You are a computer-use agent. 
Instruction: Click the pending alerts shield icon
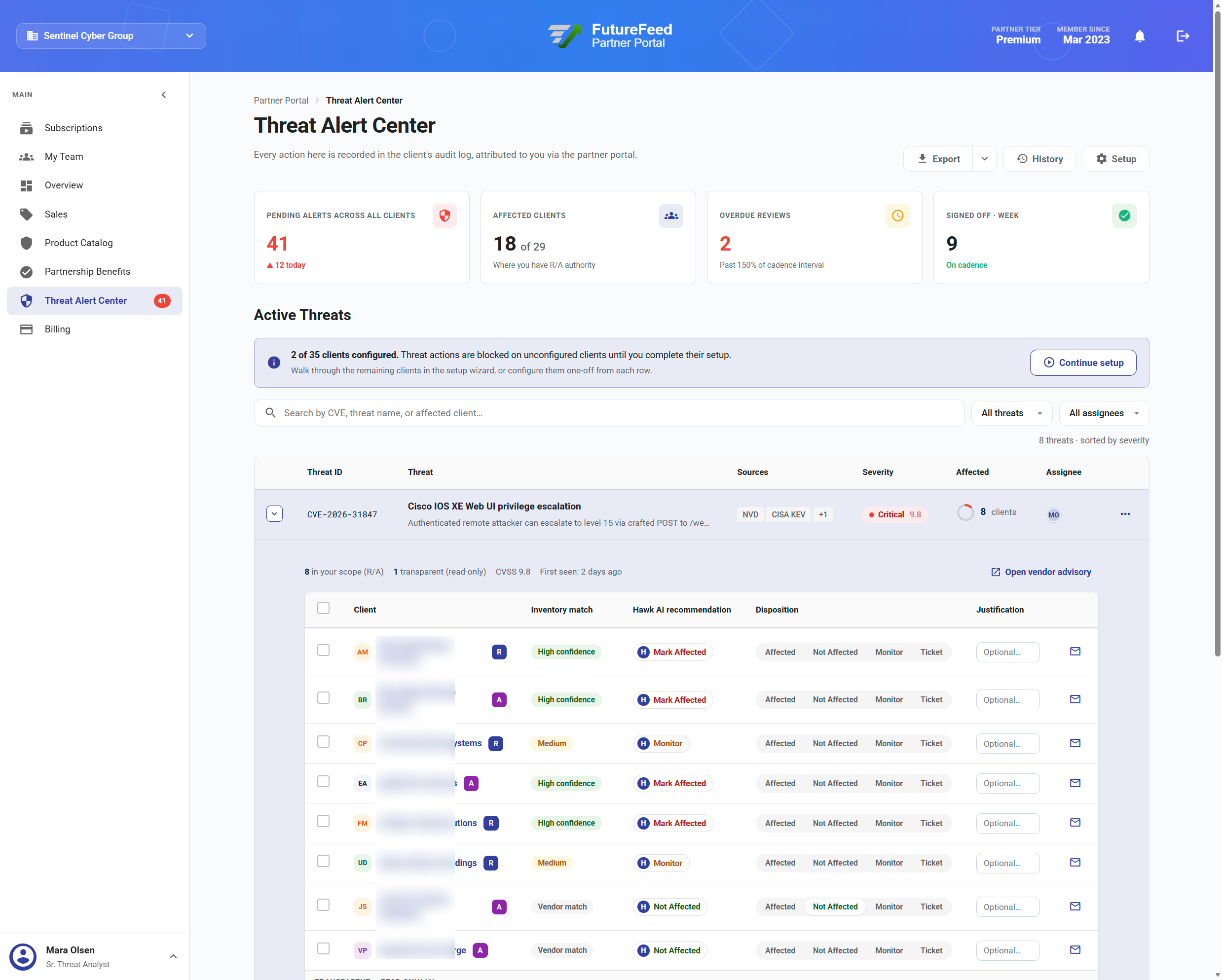pyautogui.click(x=444, y=215)
